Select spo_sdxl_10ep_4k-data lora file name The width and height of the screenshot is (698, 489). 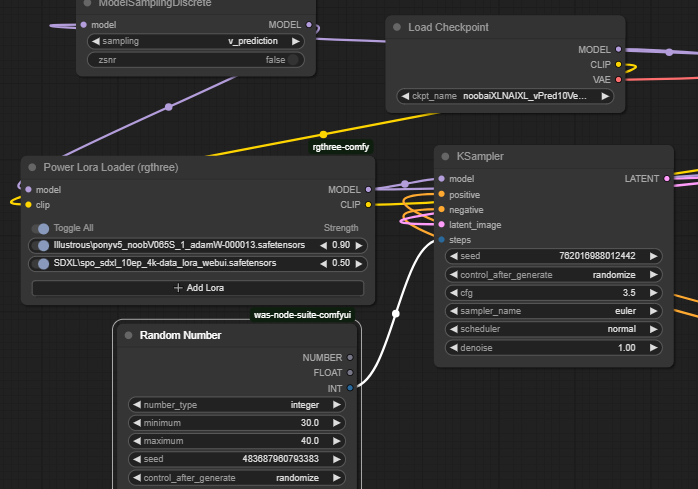[165, 263]
